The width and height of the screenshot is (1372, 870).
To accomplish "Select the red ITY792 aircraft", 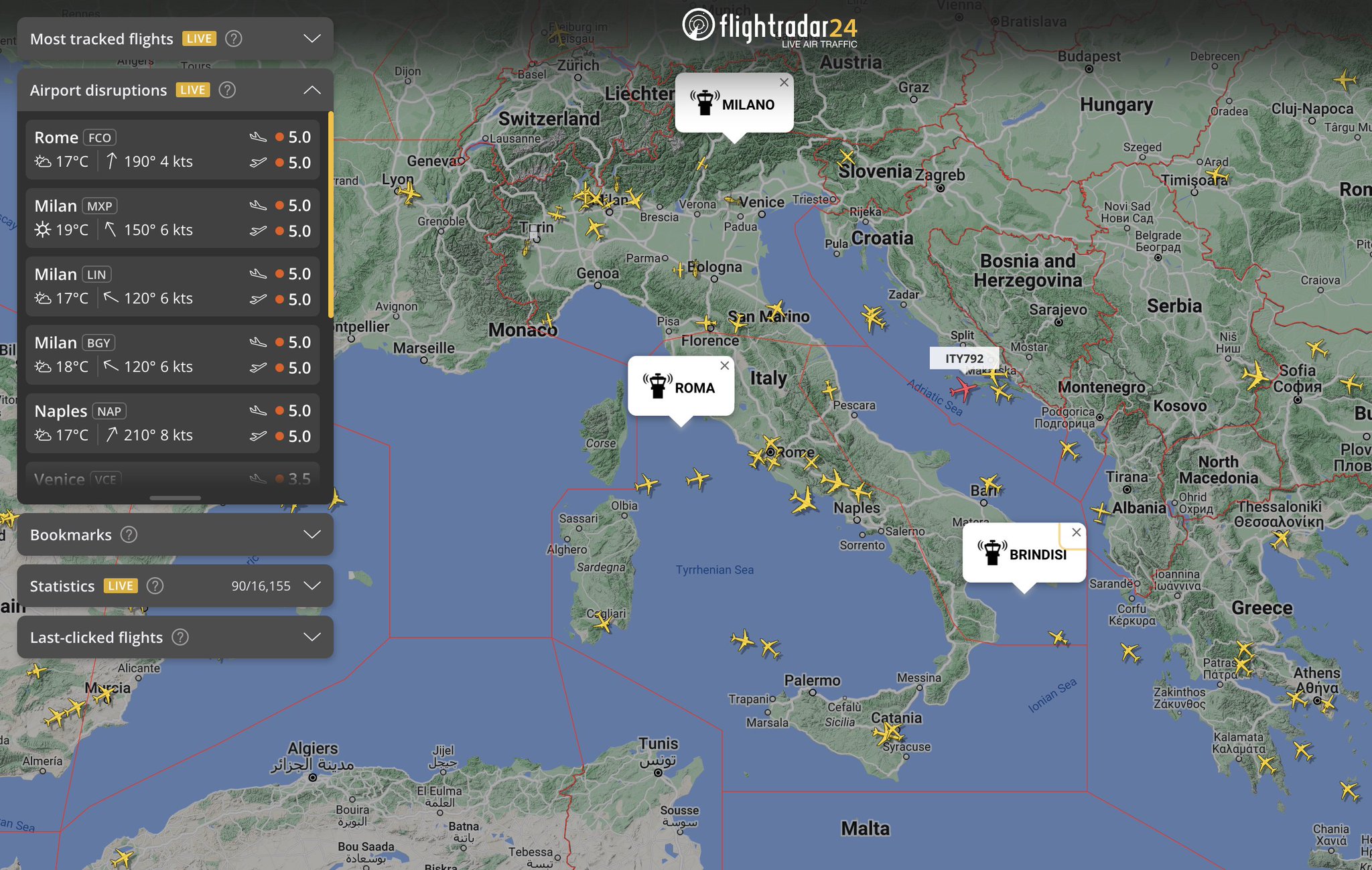I will (963, 388).
